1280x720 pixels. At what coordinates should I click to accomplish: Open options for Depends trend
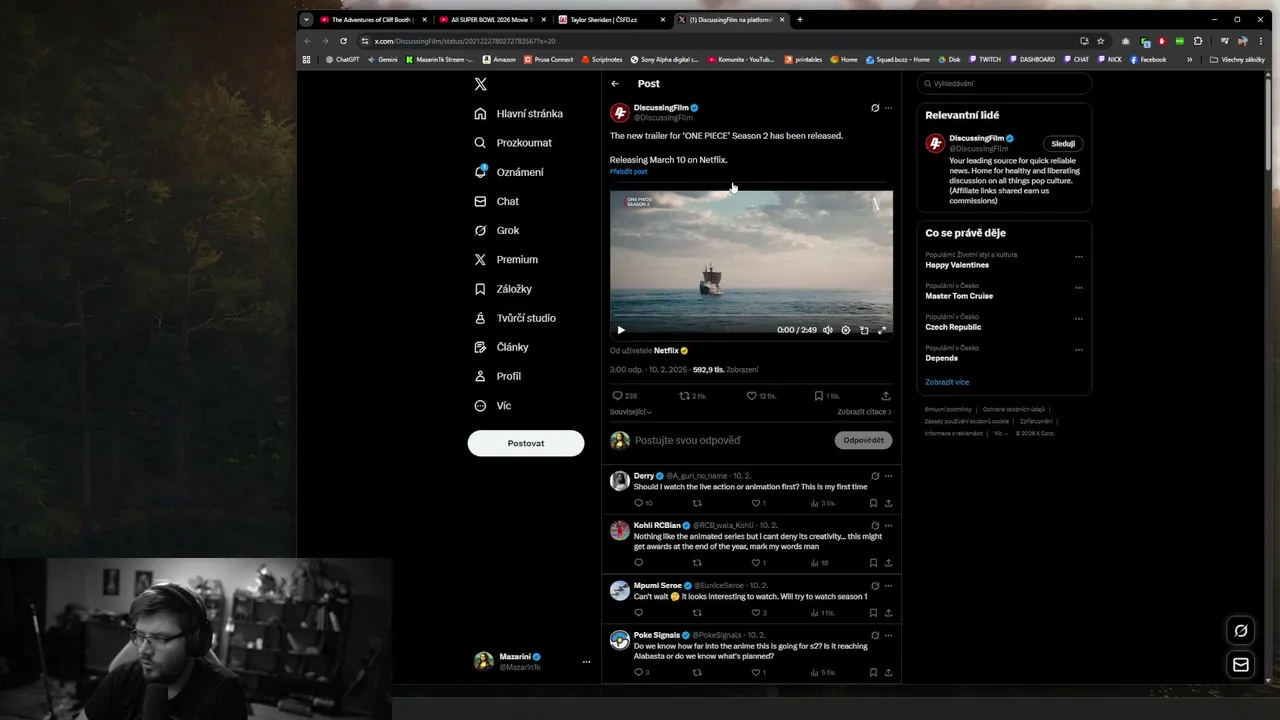tap(1078, 350)
